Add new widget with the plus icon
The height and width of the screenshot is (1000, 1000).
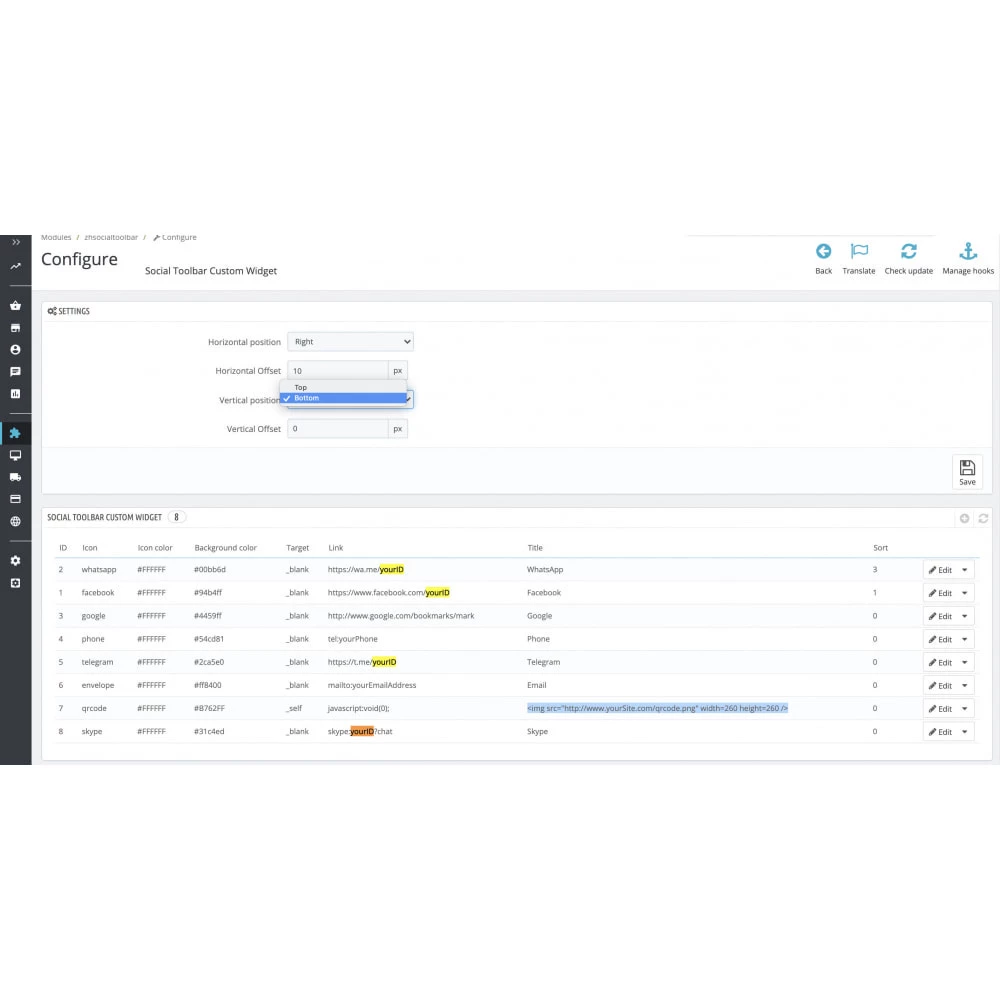click(x=964, y=518)
